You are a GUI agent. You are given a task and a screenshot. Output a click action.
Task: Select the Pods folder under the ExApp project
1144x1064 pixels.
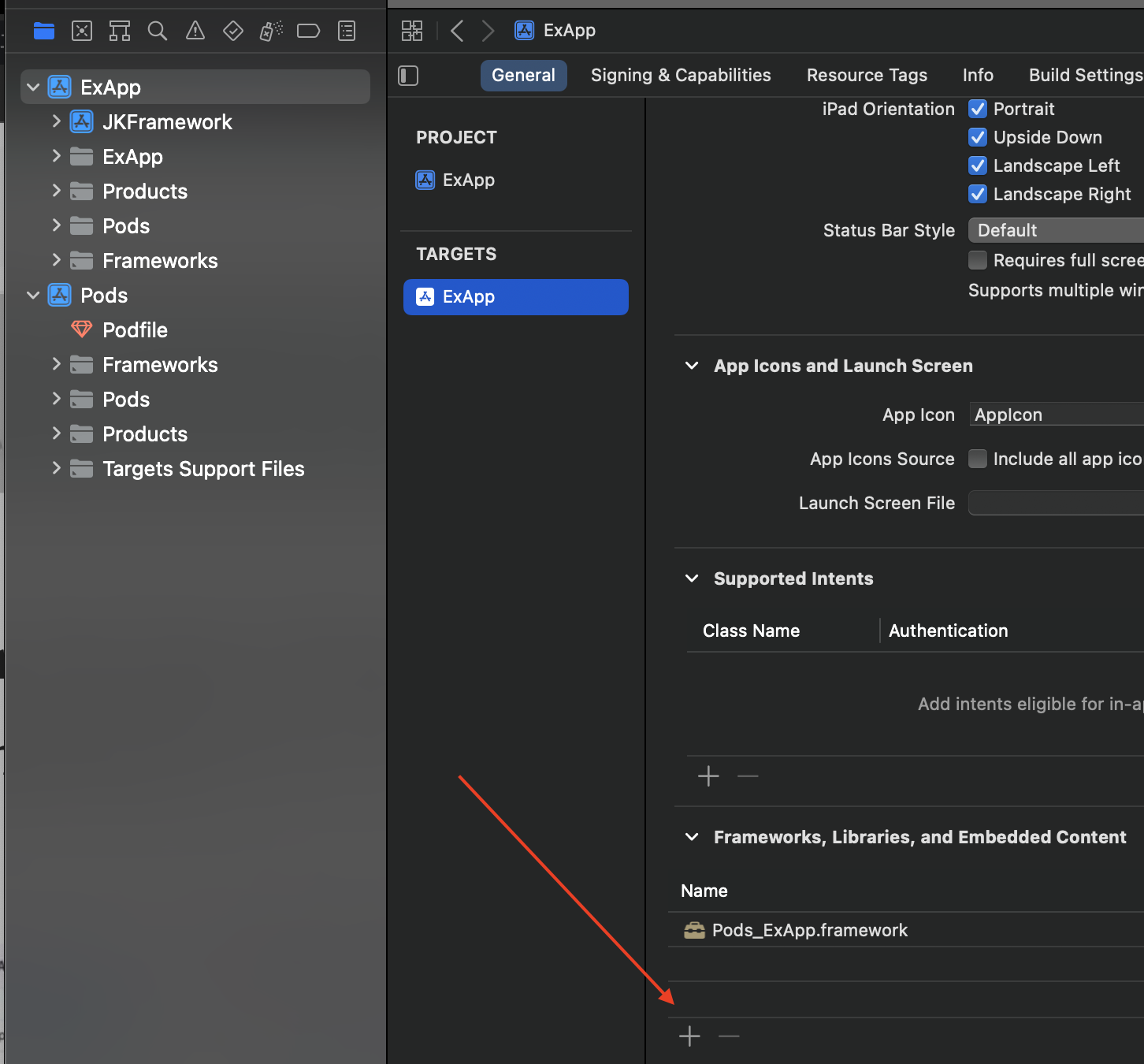pyautogui.click(x=126, y=226)
